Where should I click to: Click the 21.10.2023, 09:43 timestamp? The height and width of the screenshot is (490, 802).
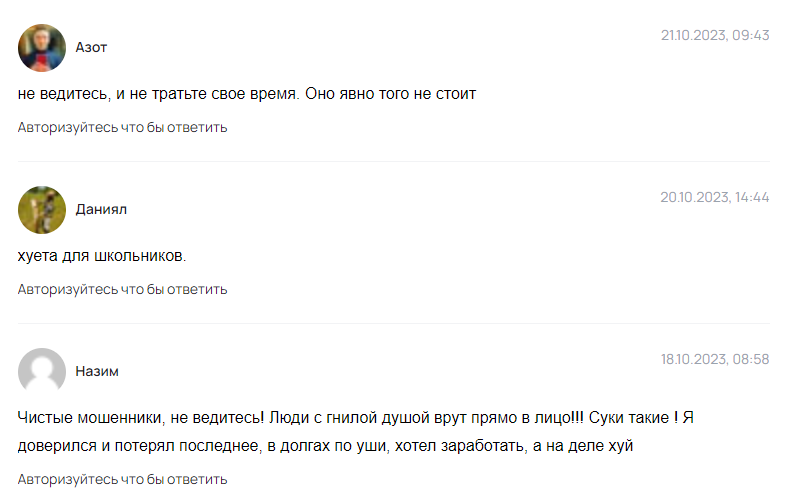pyautogui.click(x=715, y=35)
